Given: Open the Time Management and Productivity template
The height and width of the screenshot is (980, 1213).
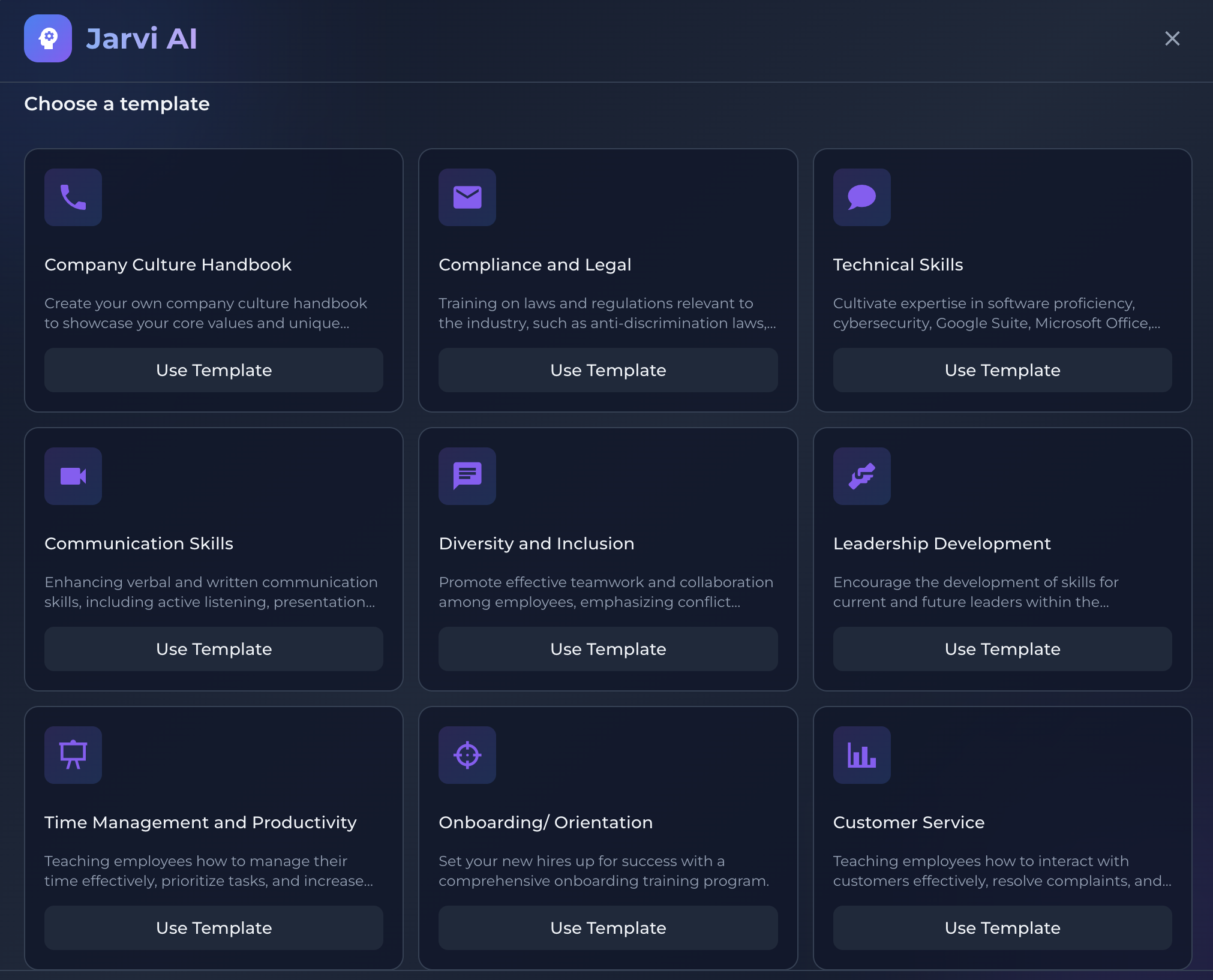Looking at the screenshot, I should [214, 928].
